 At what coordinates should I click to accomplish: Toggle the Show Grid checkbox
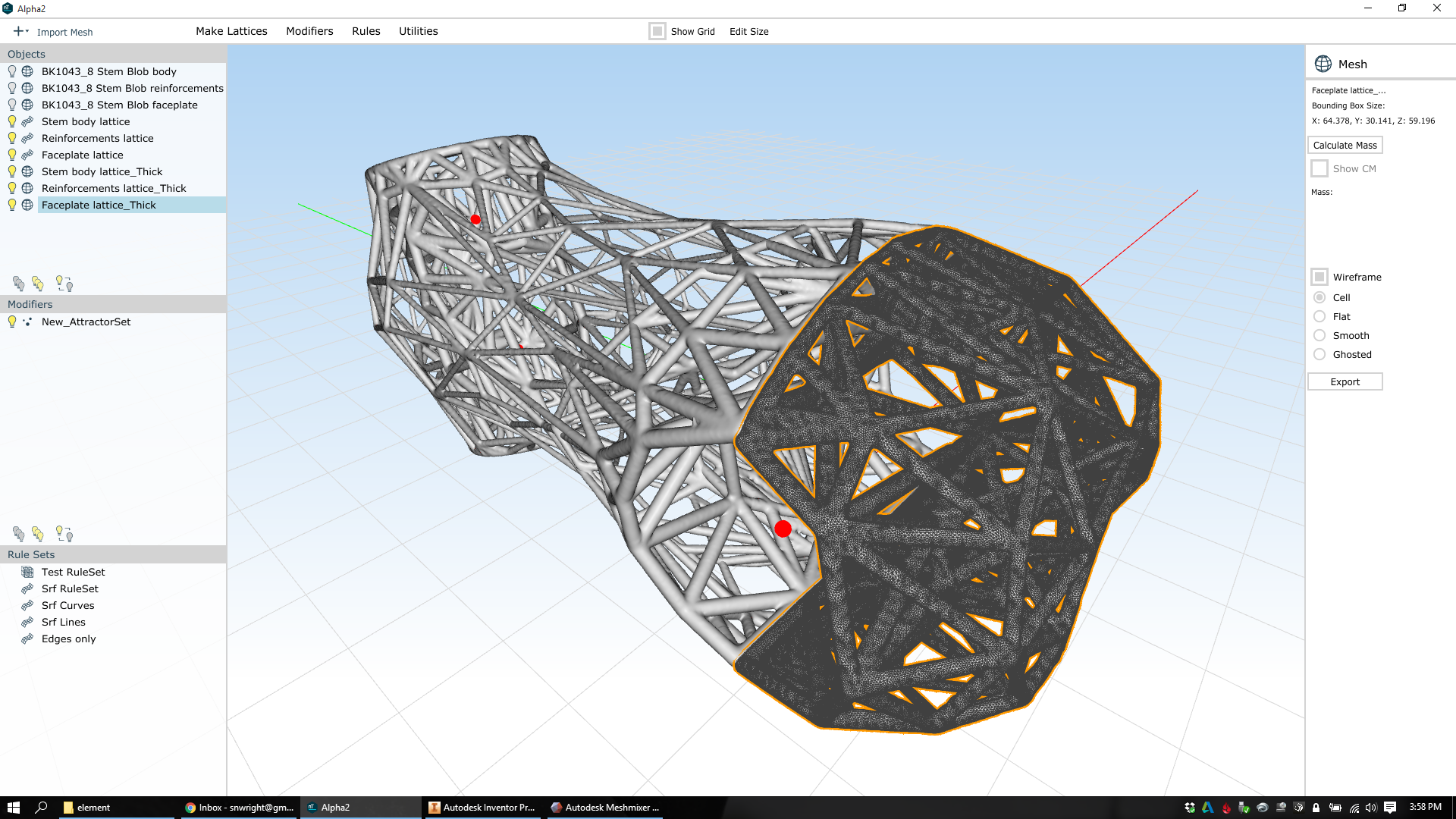[x=657, y=31]
